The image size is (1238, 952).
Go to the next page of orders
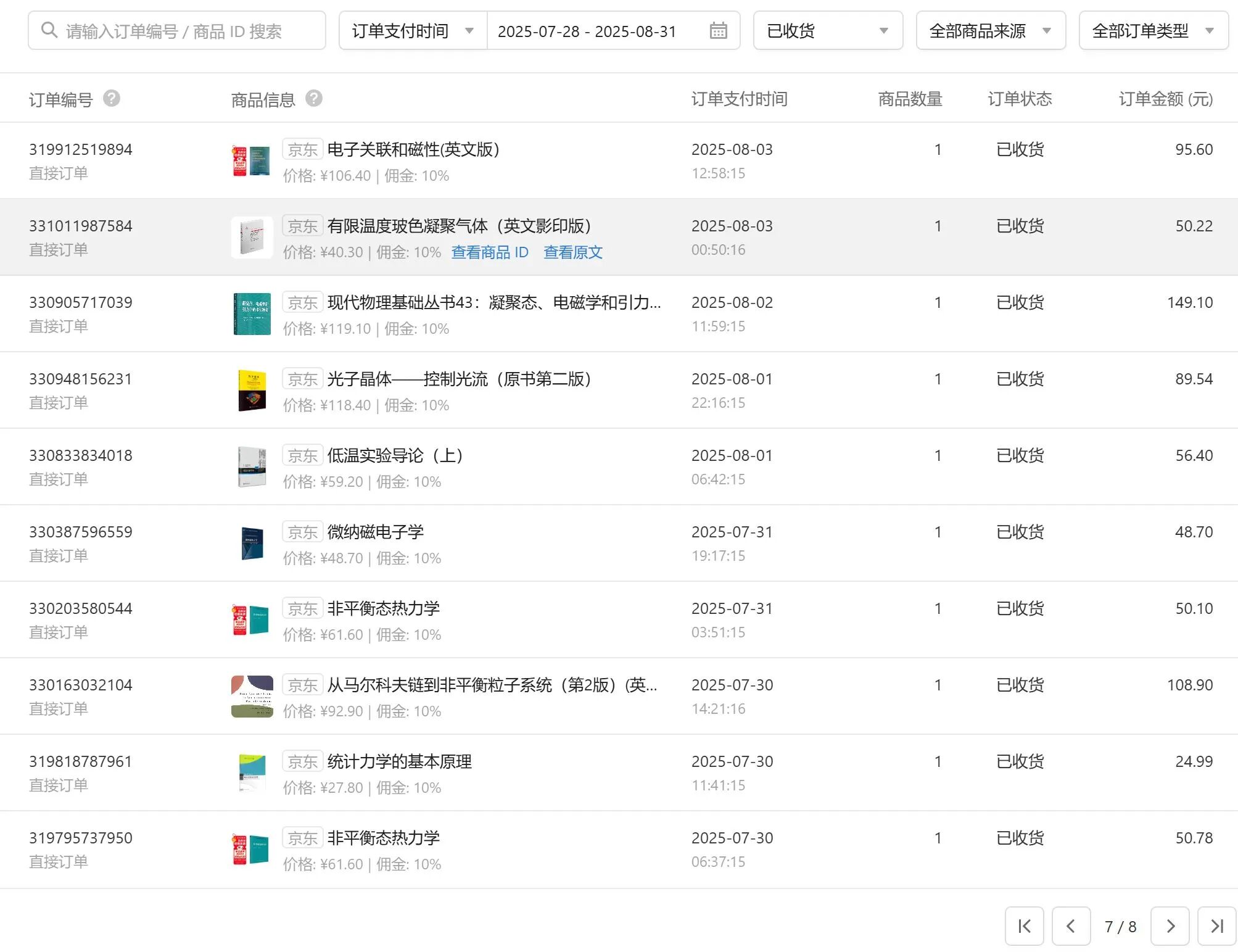click(1170, 925)
